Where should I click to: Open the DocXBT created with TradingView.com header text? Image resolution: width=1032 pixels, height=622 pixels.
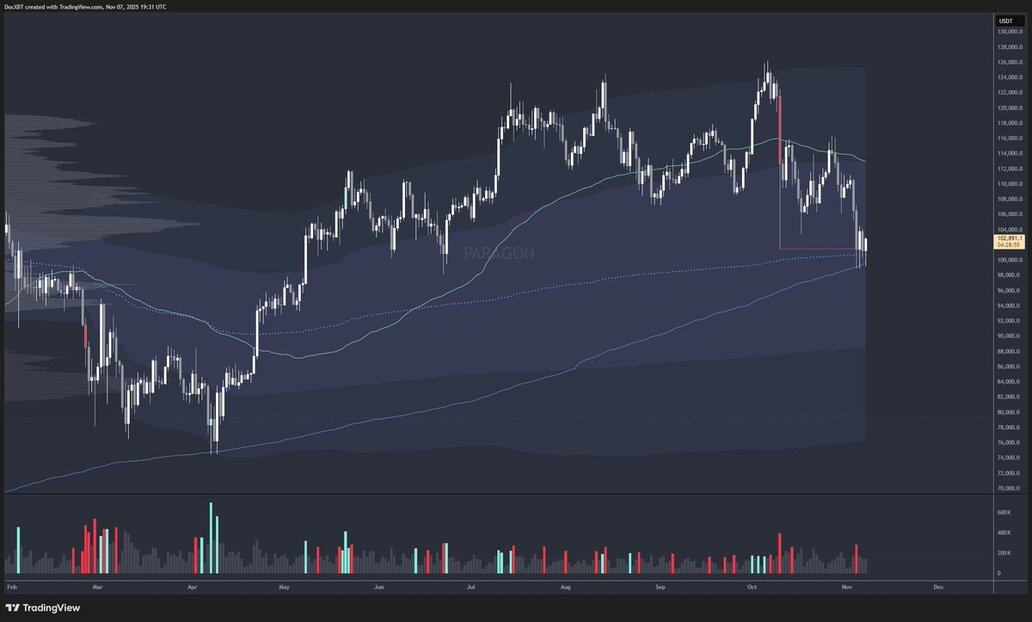click(84, 6)
